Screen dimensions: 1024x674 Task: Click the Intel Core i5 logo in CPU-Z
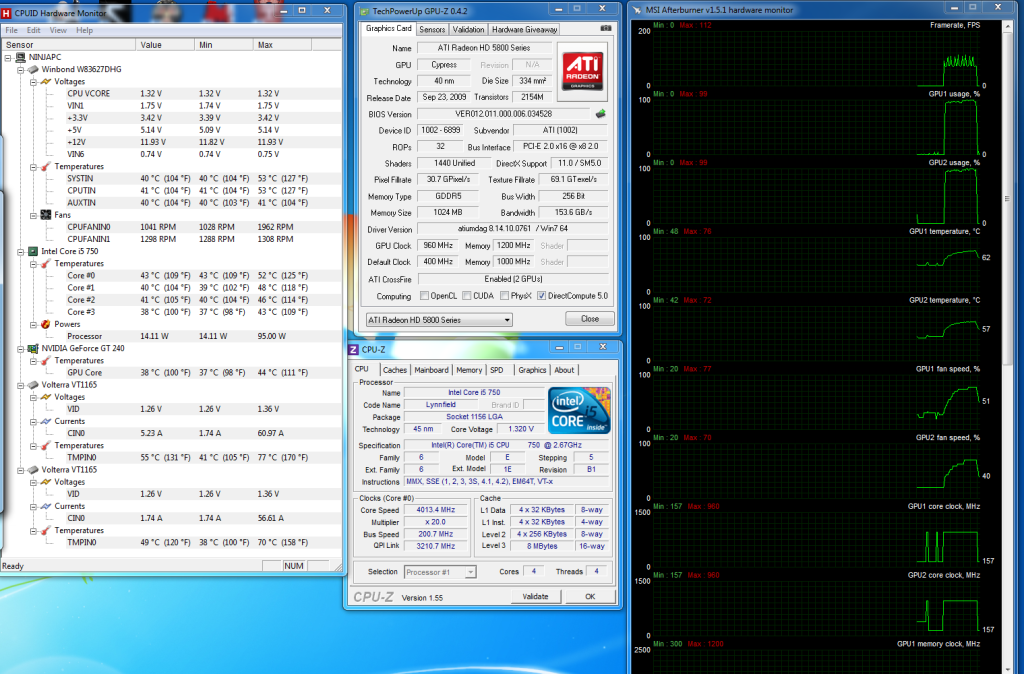(x=579, y=410)
